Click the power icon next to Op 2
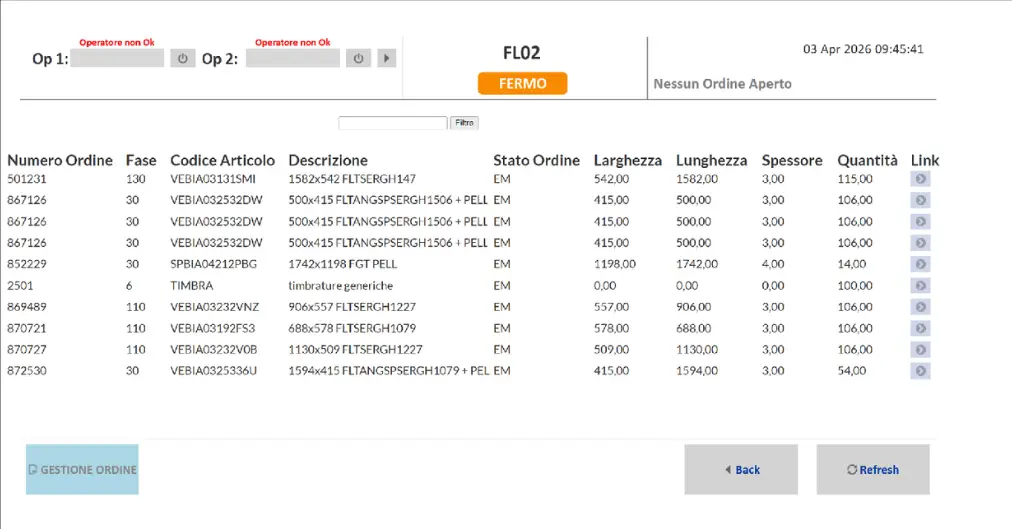1012x529 pixels. click(x=358, y=59)
